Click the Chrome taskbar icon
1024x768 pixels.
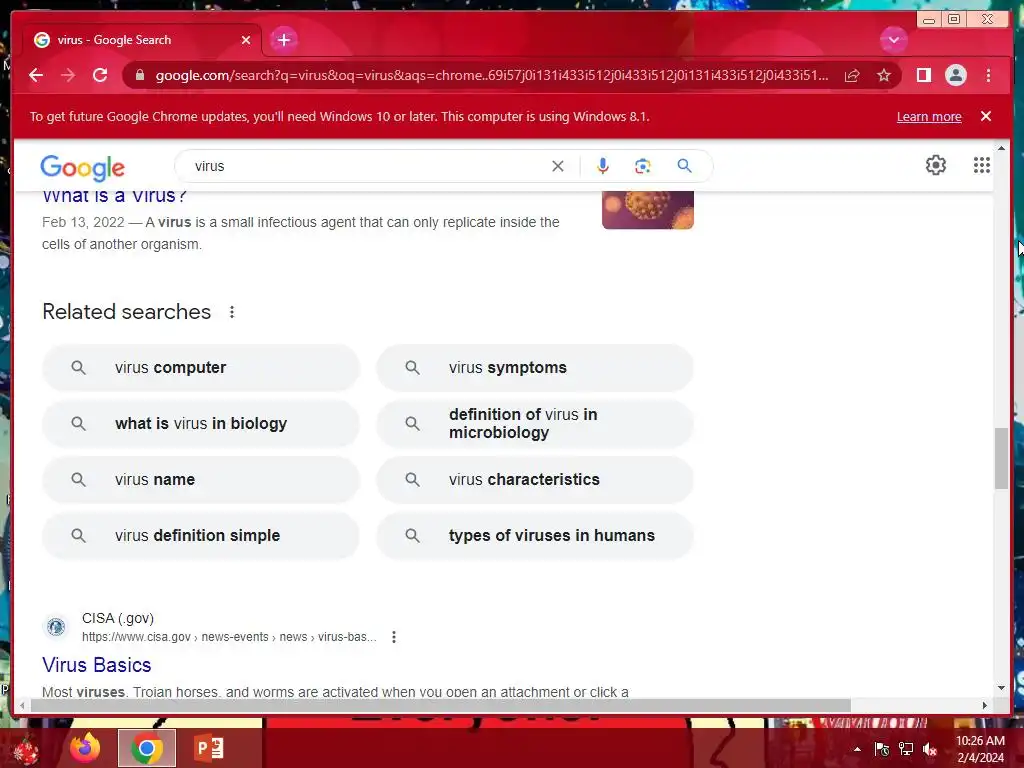[x=147, y=748]
